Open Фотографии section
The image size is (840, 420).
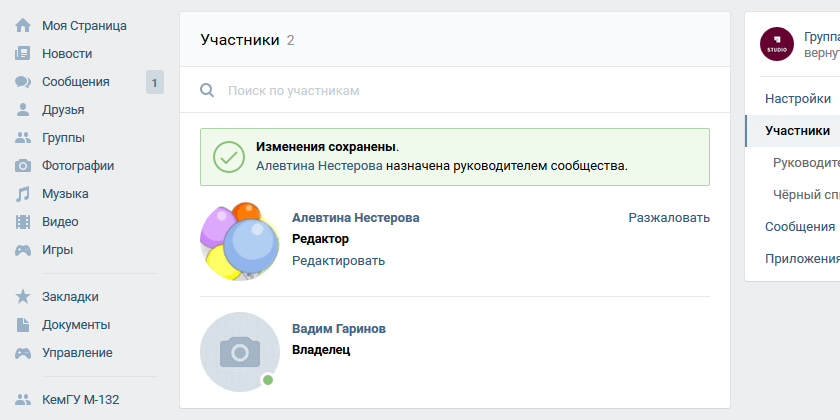coord(78,166)
